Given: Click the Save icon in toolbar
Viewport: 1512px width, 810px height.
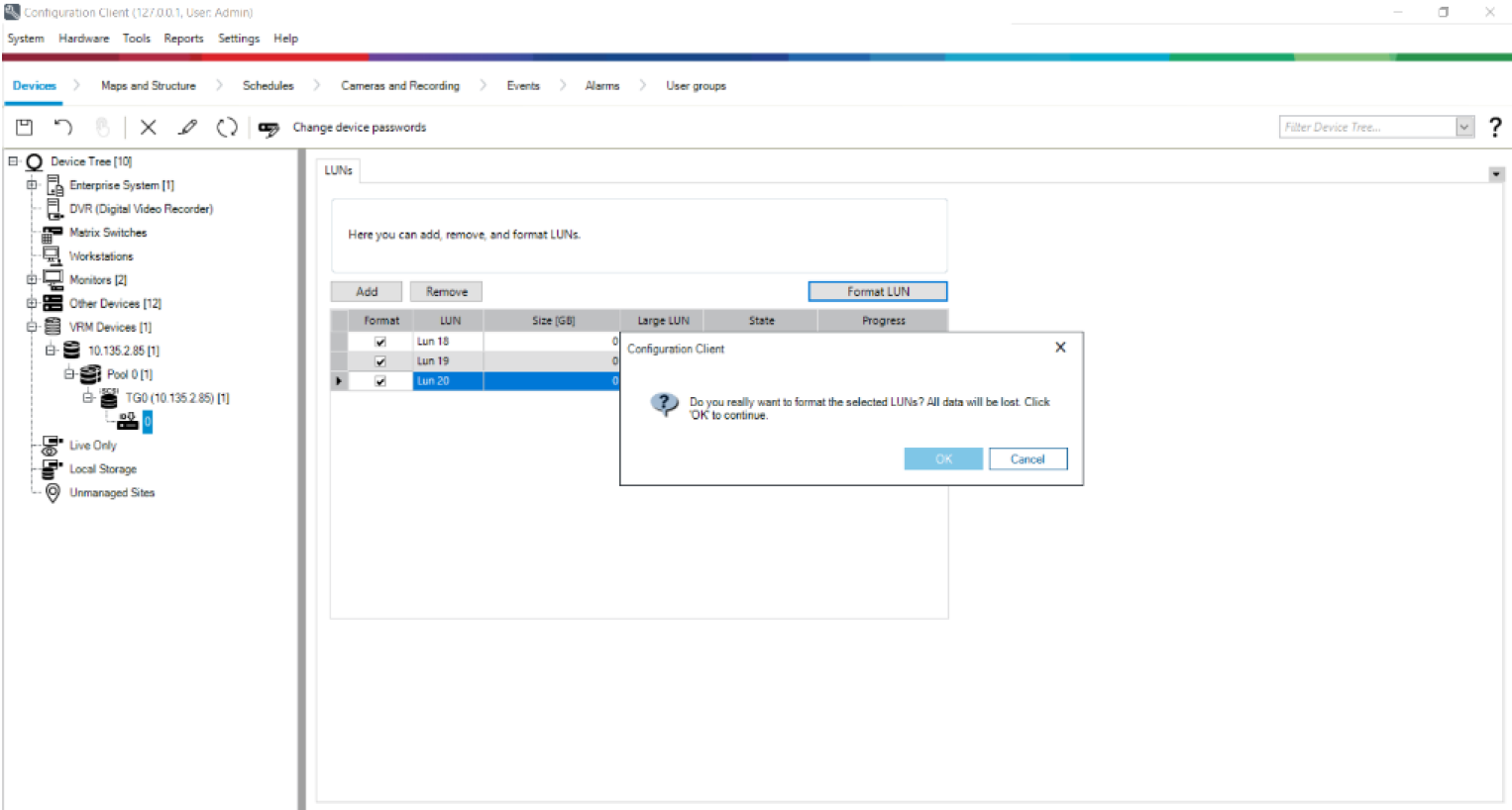Looking at the screenshot, I should 25,127.
